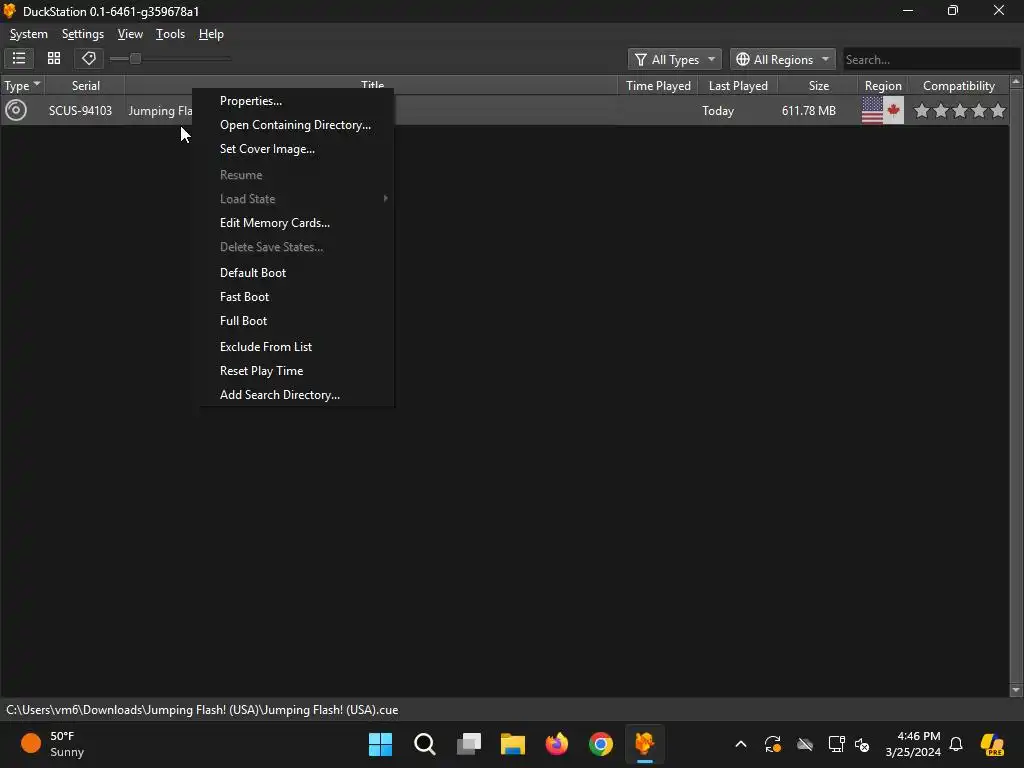Image resolution: width=1024 pixels, height=768 pixels.
Task: Click the disc type icon for SCUS-94103
Action: (x=16, y=110)
